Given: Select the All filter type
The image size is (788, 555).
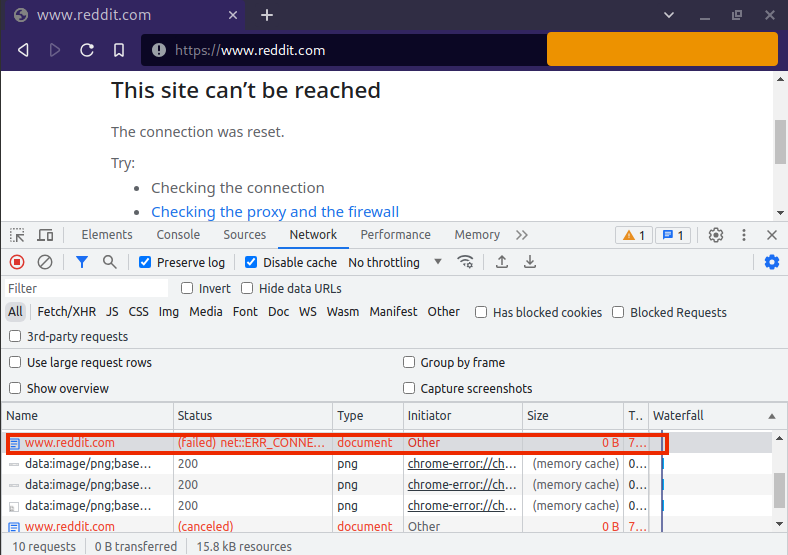Looking at the screenshot, I should pyautogui.click(x=15, y=312).
